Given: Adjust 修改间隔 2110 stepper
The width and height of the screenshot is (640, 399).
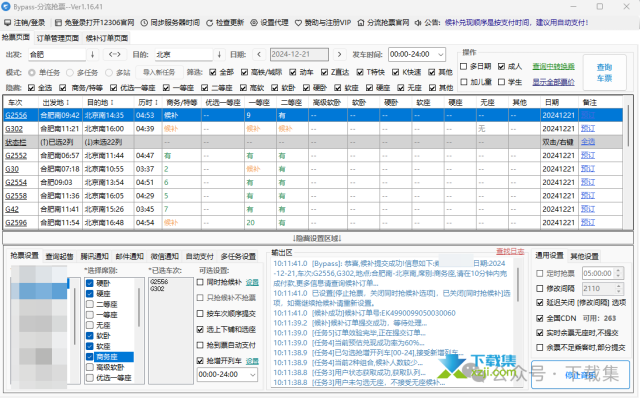Looking at the screenshot, I should click(x=618, y=289).
